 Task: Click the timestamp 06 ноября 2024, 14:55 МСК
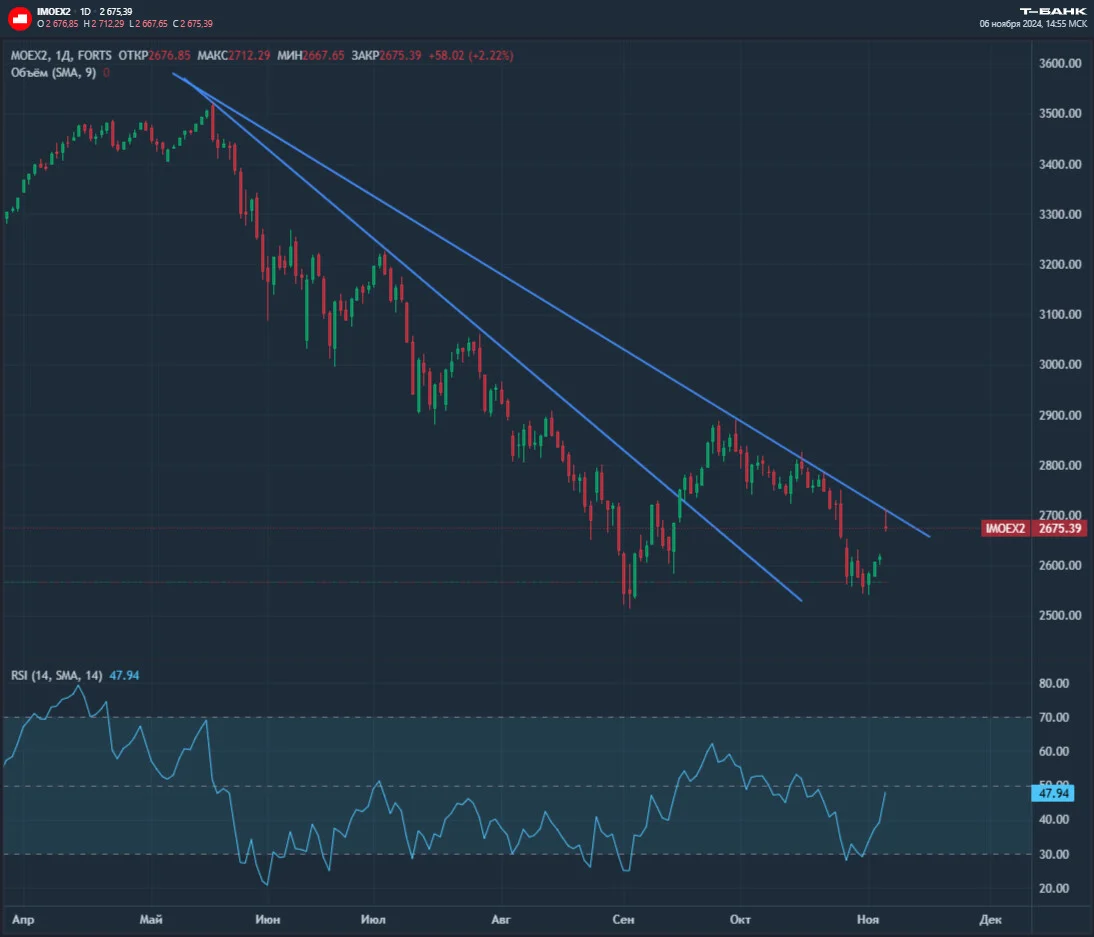(1033, 24)
